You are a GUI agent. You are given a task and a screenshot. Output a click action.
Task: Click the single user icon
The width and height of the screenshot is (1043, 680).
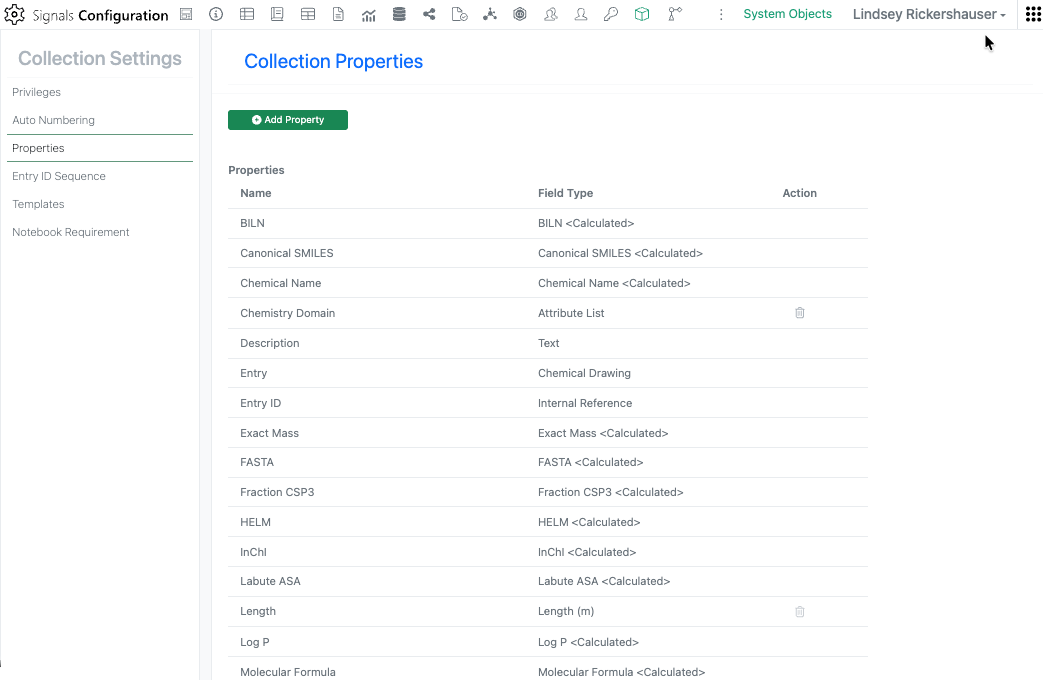pyautogui.click(x=581, y=14)
